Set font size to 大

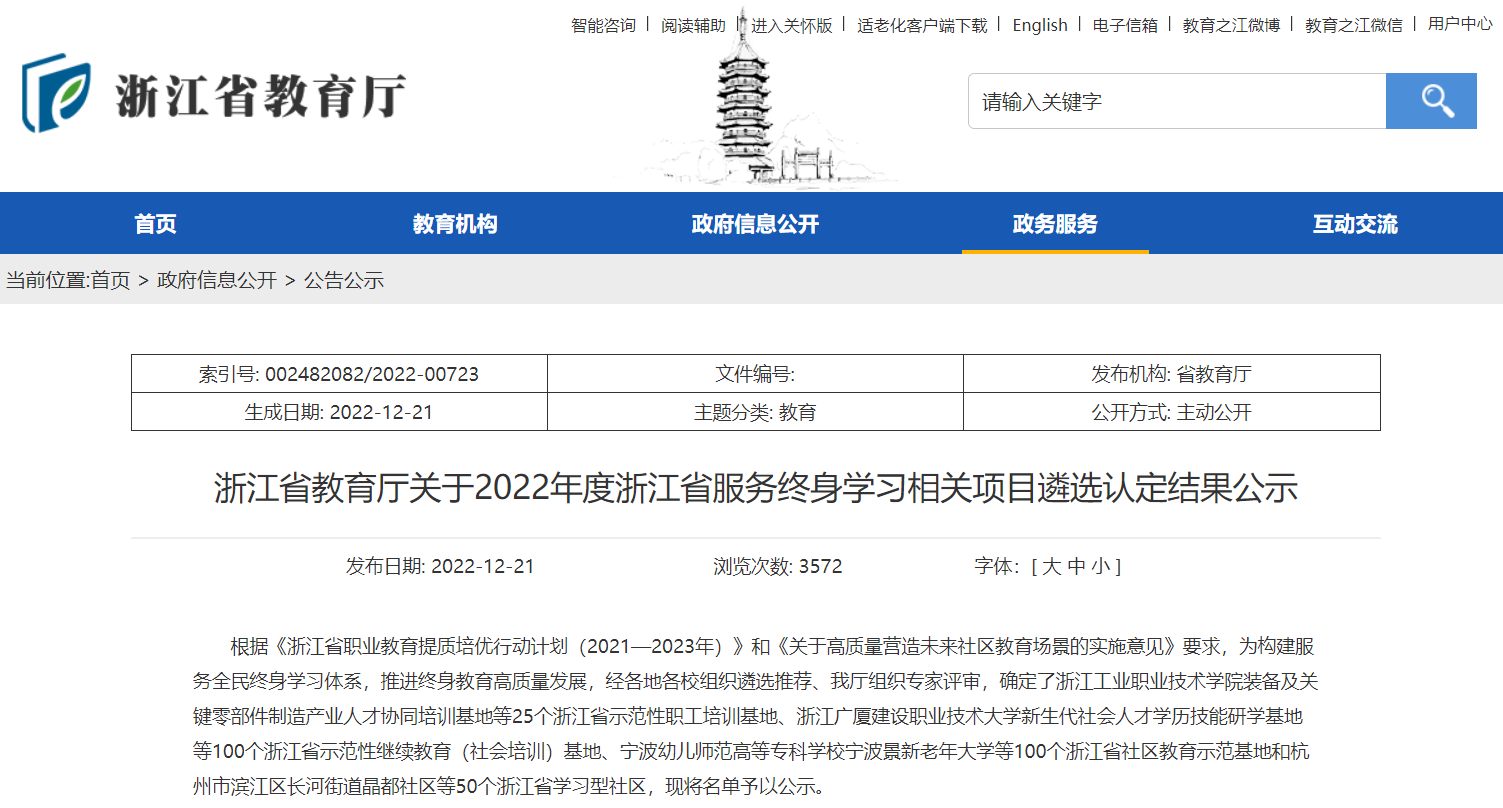(x=1051, y=567)
